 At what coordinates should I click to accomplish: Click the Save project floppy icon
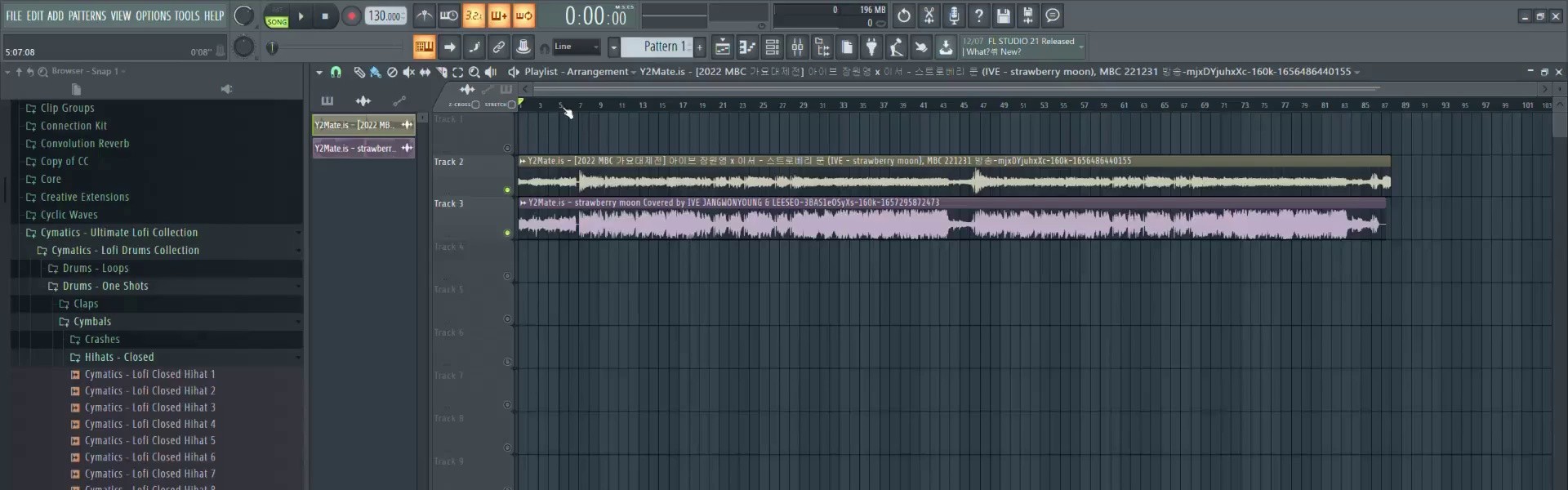point(1003,16)
